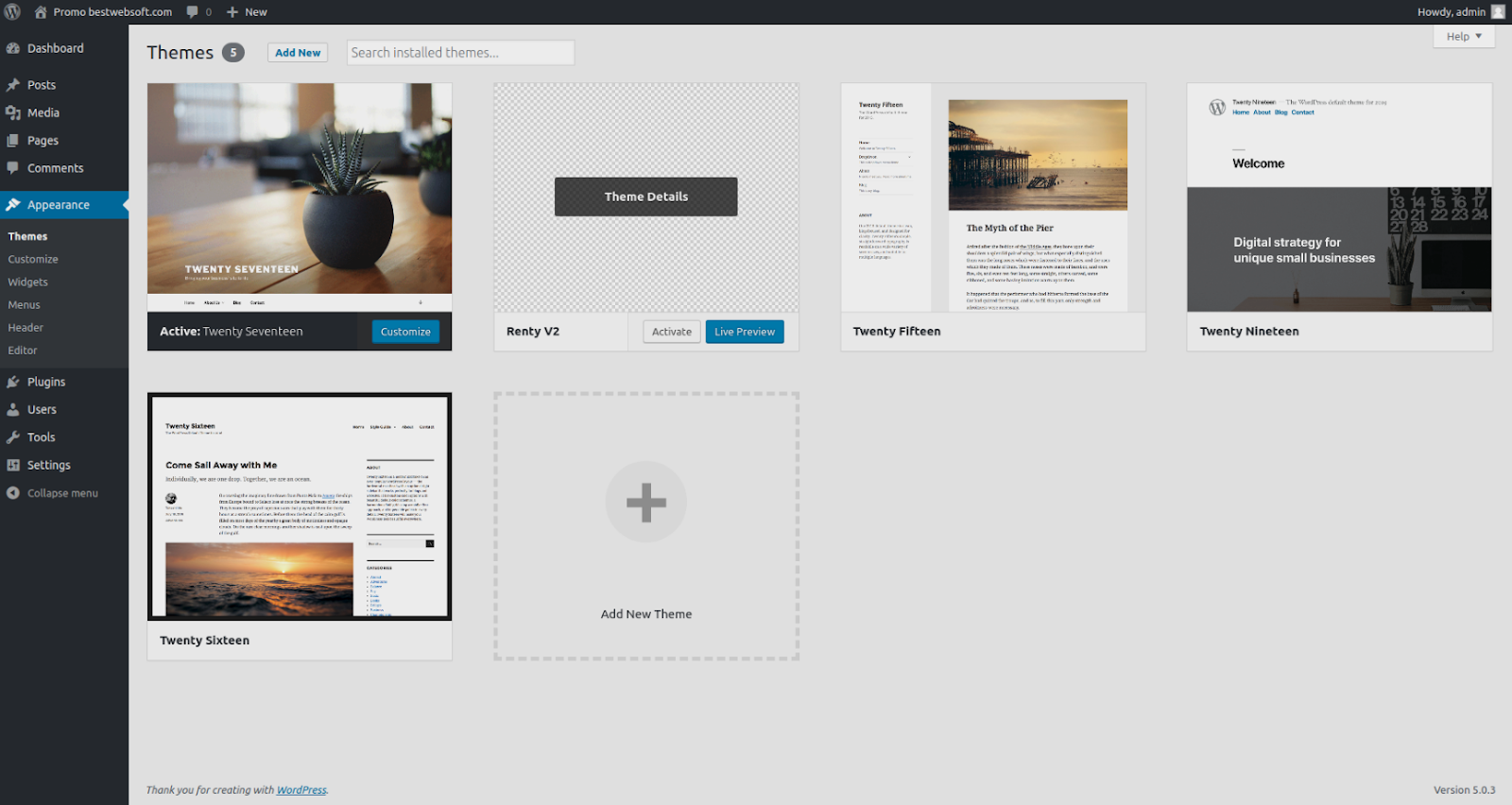
Task: Click the Pages icon in sidebar
Action: (x=13, y=140)
